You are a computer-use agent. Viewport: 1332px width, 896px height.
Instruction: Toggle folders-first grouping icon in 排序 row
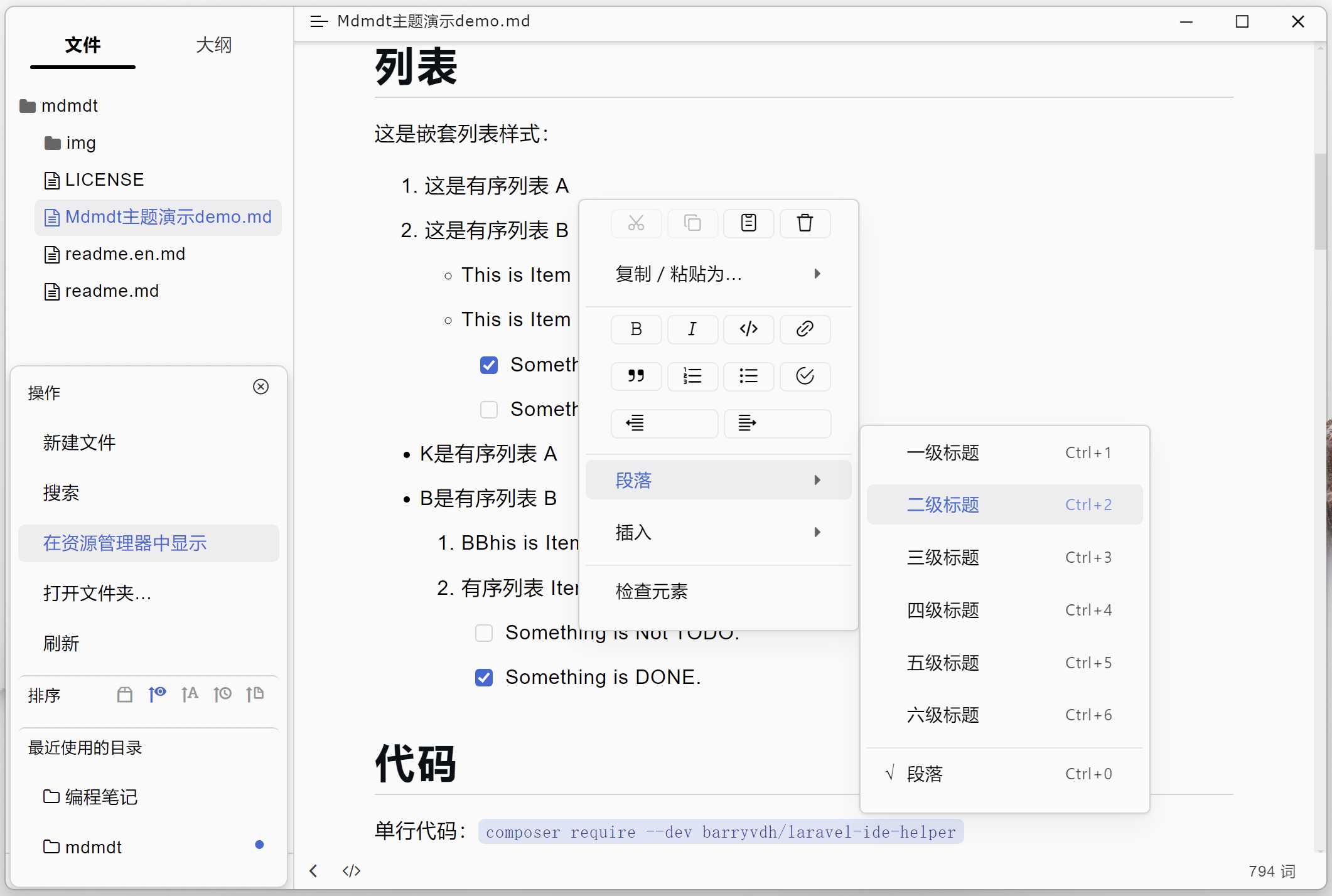tap(124, 695)
